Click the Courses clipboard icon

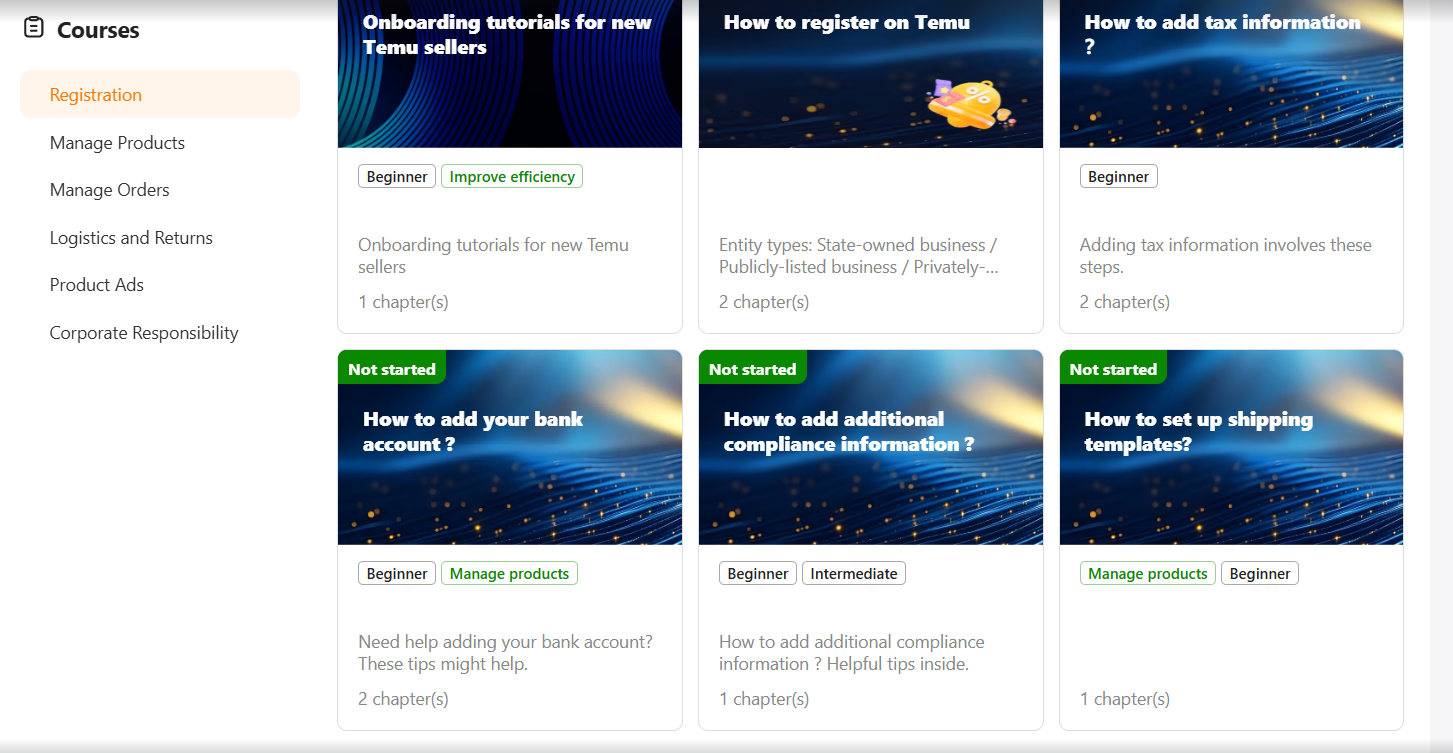(x=34, y=28)
